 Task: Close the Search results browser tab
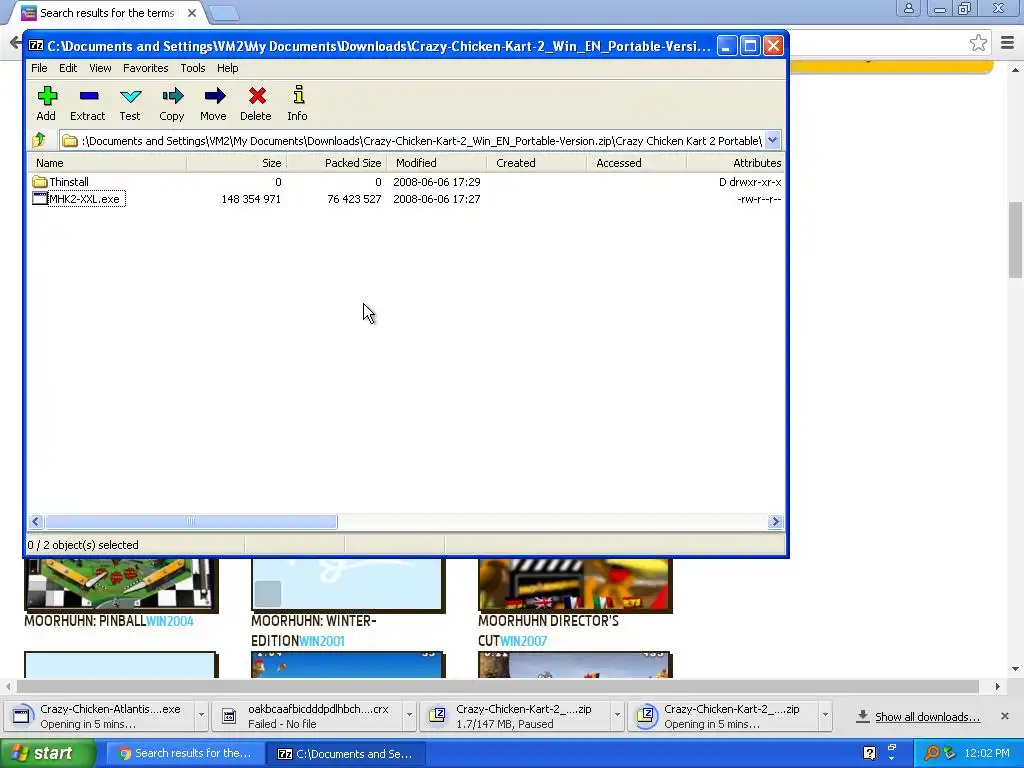pyautogui.click(x=192, y=12)
